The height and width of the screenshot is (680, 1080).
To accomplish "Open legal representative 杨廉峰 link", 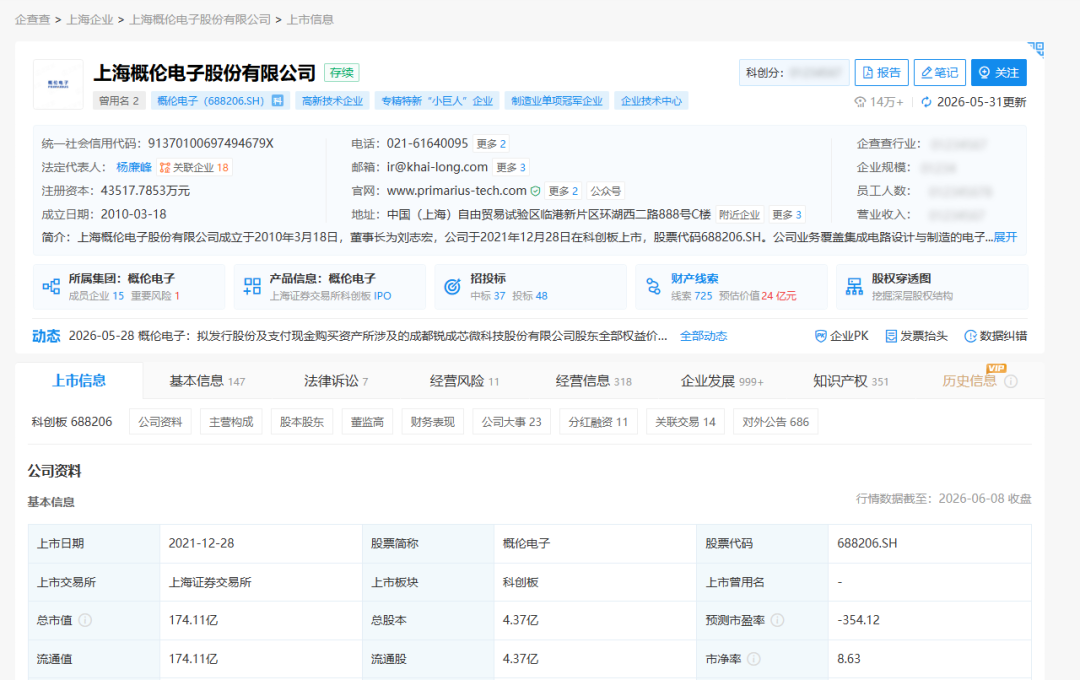I will (x=134, y=167).
